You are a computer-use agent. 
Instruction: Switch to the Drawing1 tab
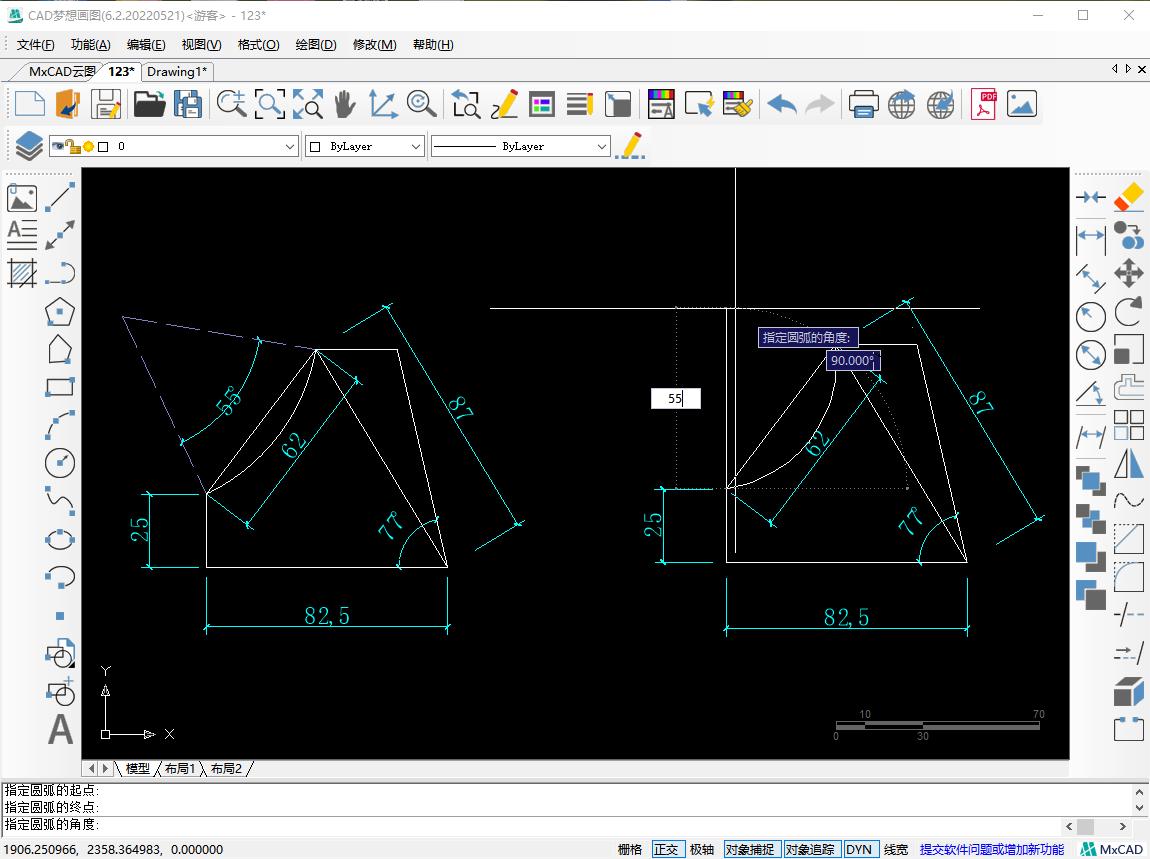pos(177,71)
